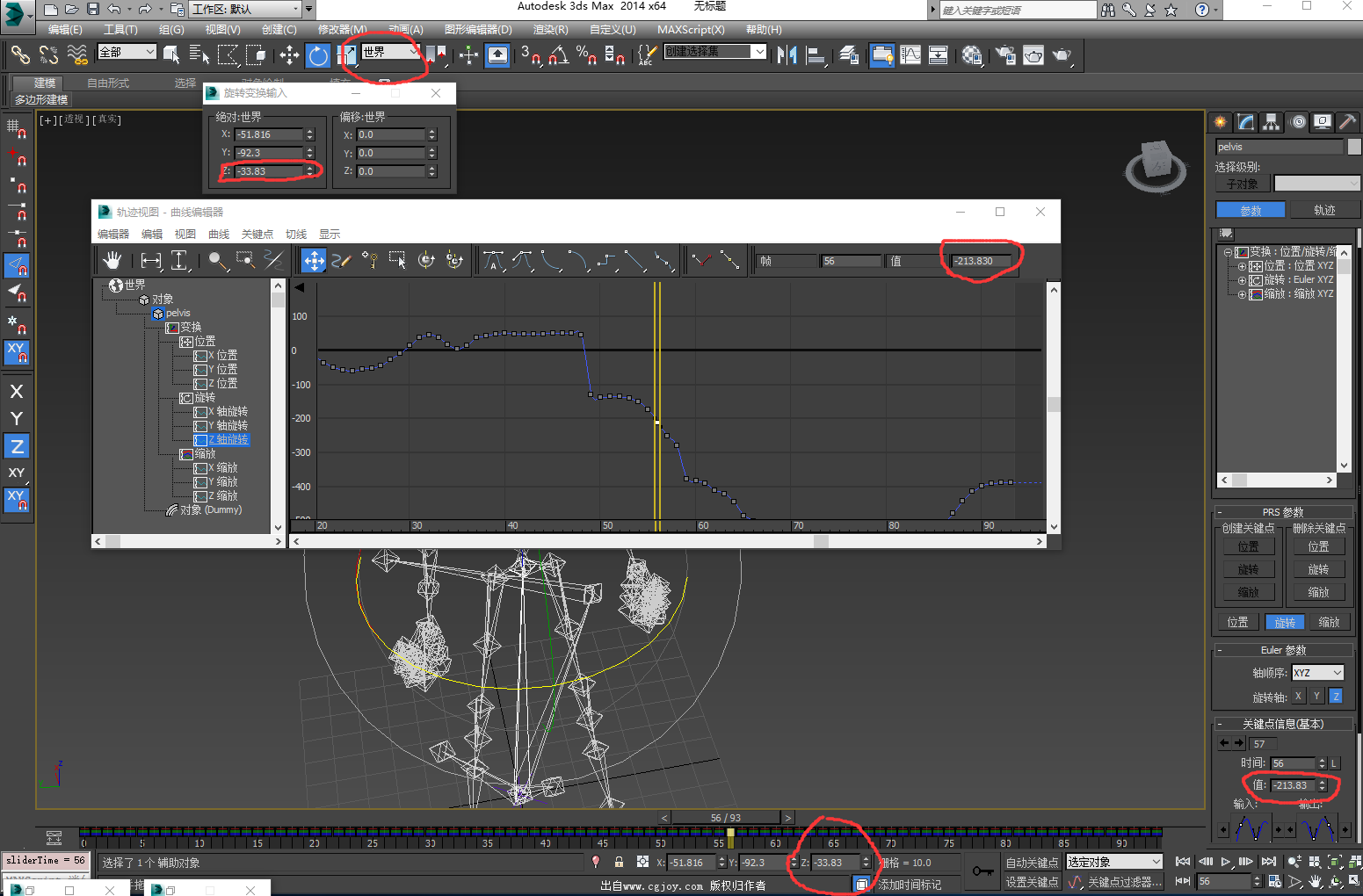The width and height of the screenshot is (1363, 896).
Task: Set tangents to Step in Track View
Action: click(x=606, y=260)
